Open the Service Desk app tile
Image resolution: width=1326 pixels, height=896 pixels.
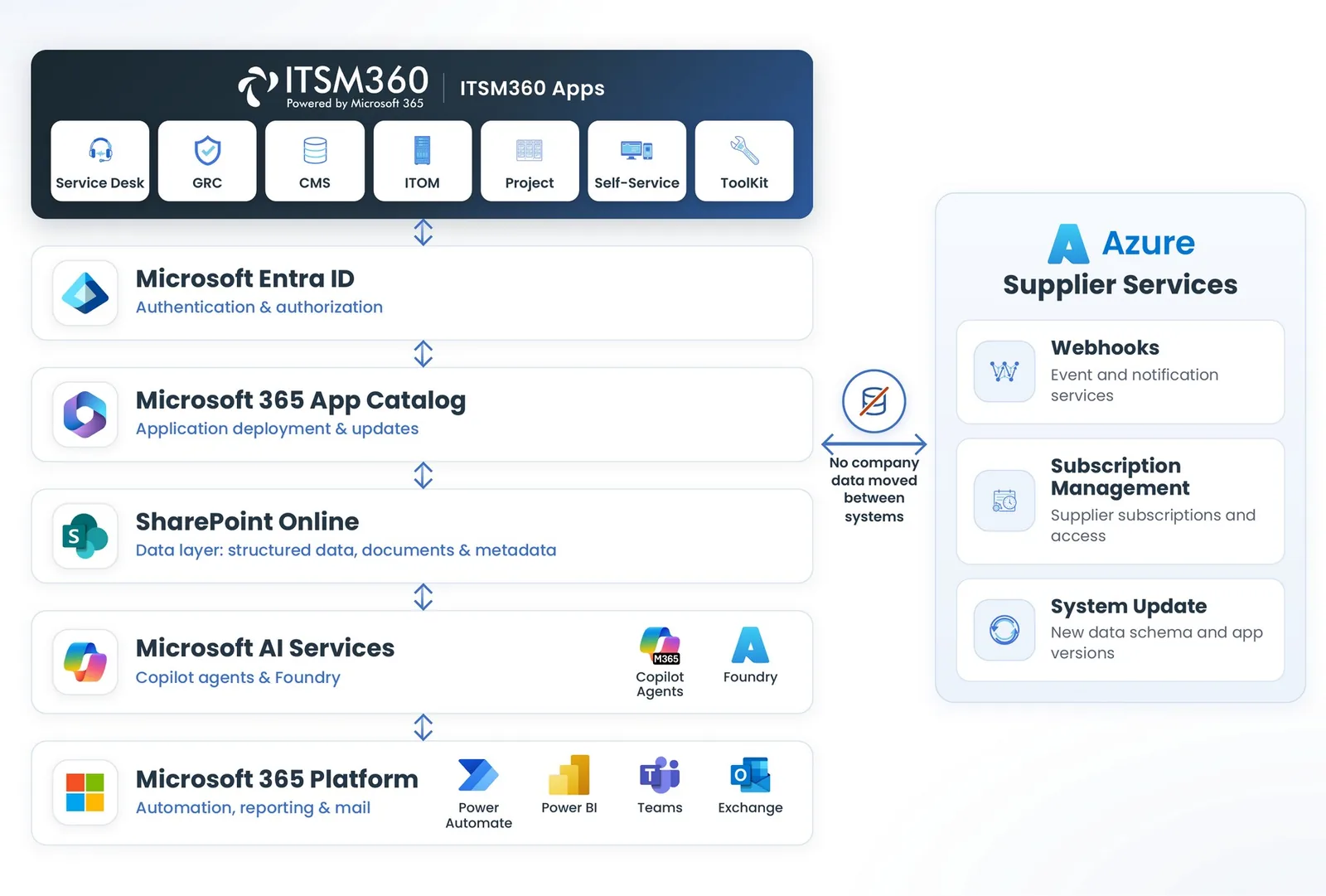pos(99,161)
